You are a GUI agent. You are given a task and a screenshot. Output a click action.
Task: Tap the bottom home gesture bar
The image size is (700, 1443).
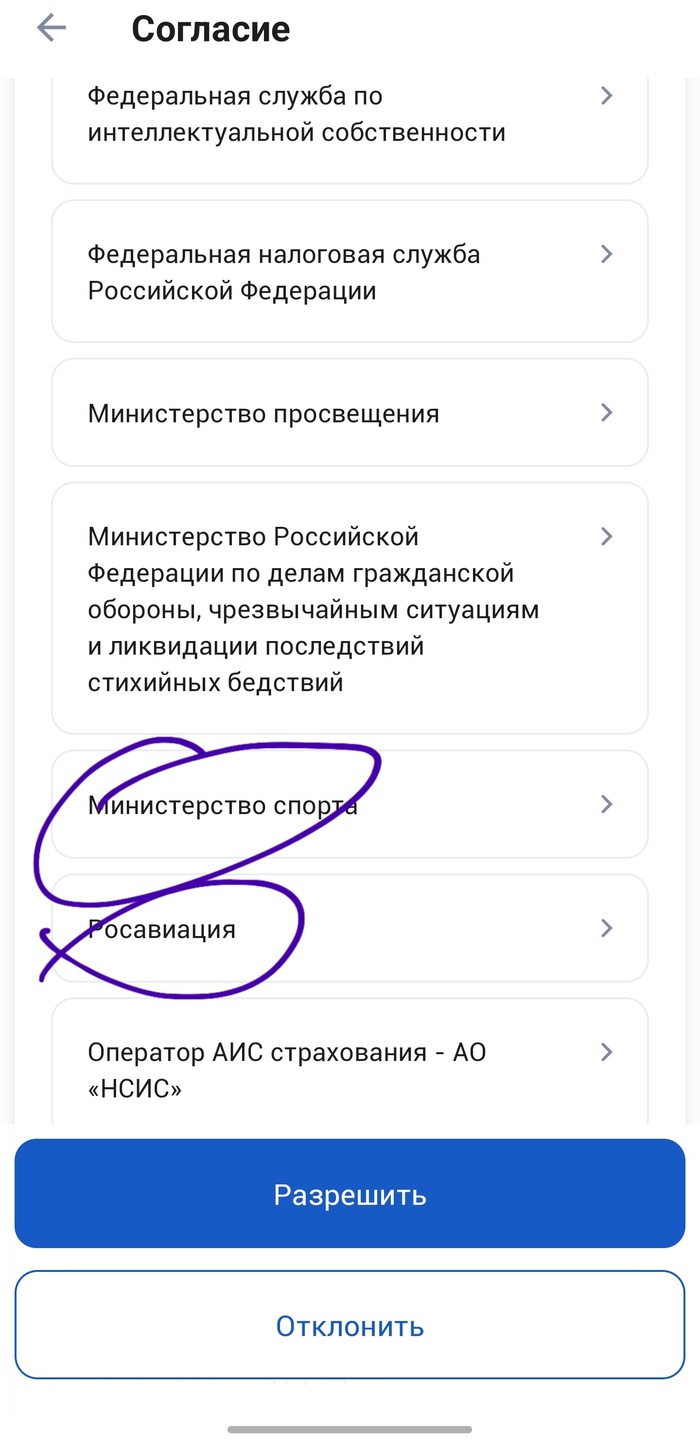click(350, 1429)
